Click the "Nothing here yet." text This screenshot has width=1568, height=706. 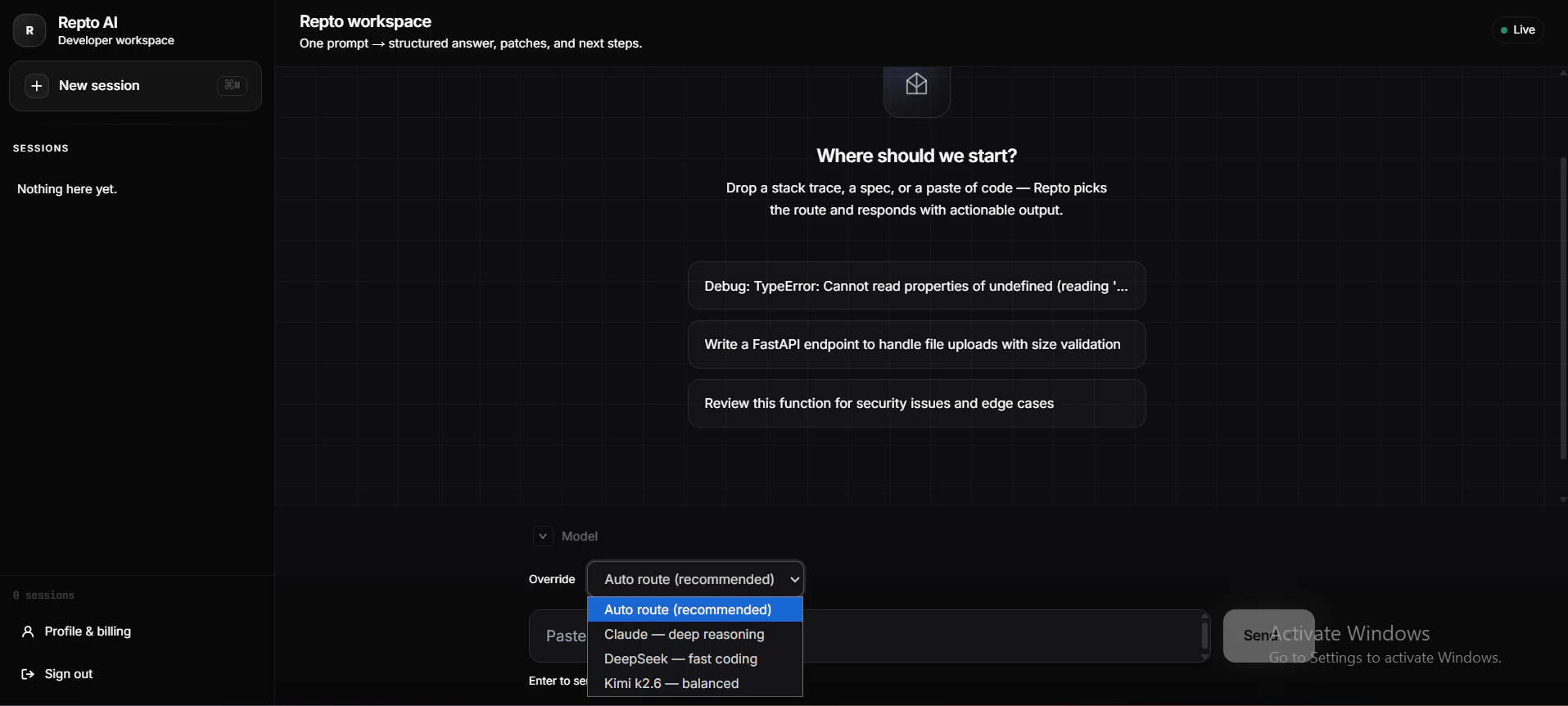coord(67,189)
